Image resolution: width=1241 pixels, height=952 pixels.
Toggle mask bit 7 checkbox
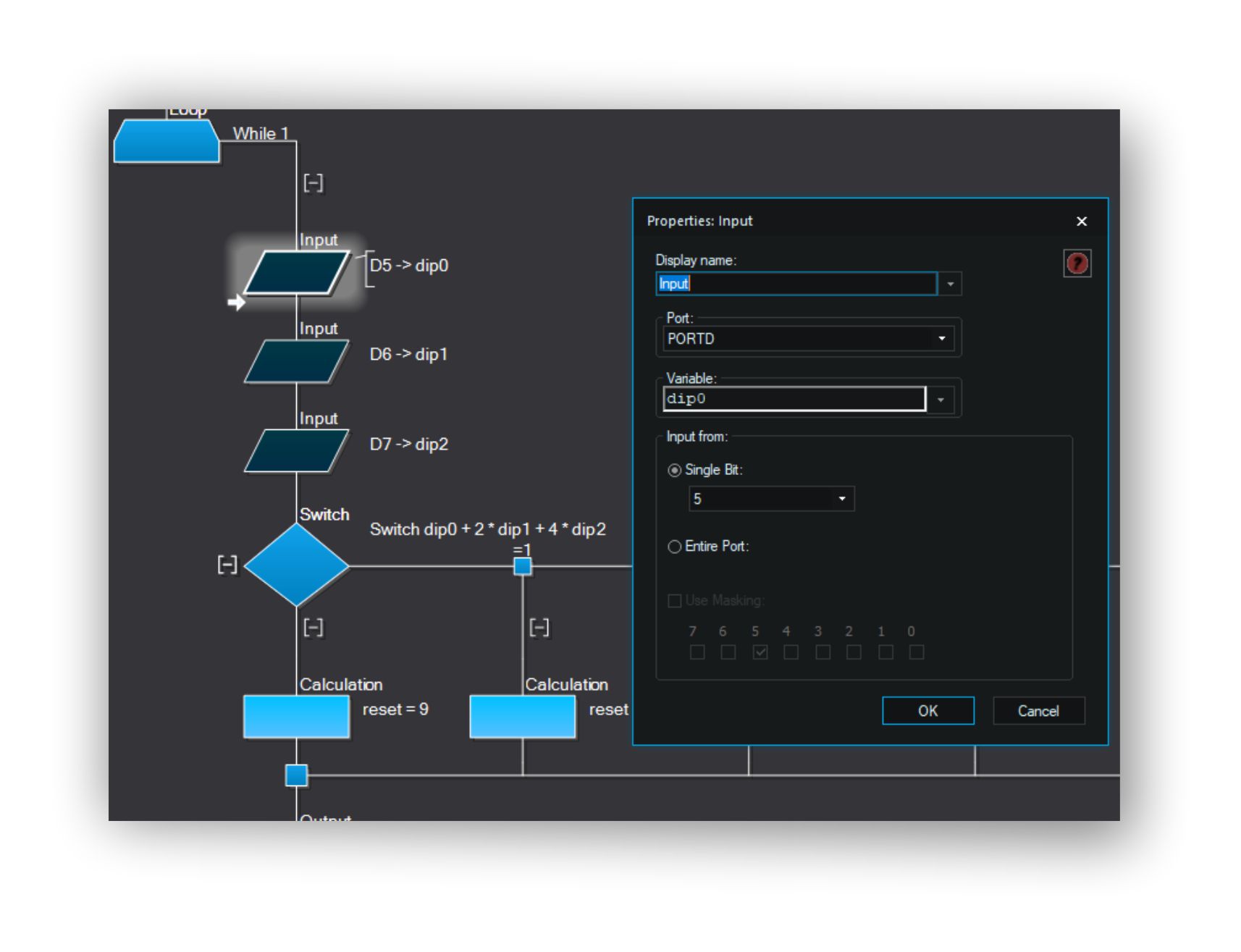click(x=697, y=652)
